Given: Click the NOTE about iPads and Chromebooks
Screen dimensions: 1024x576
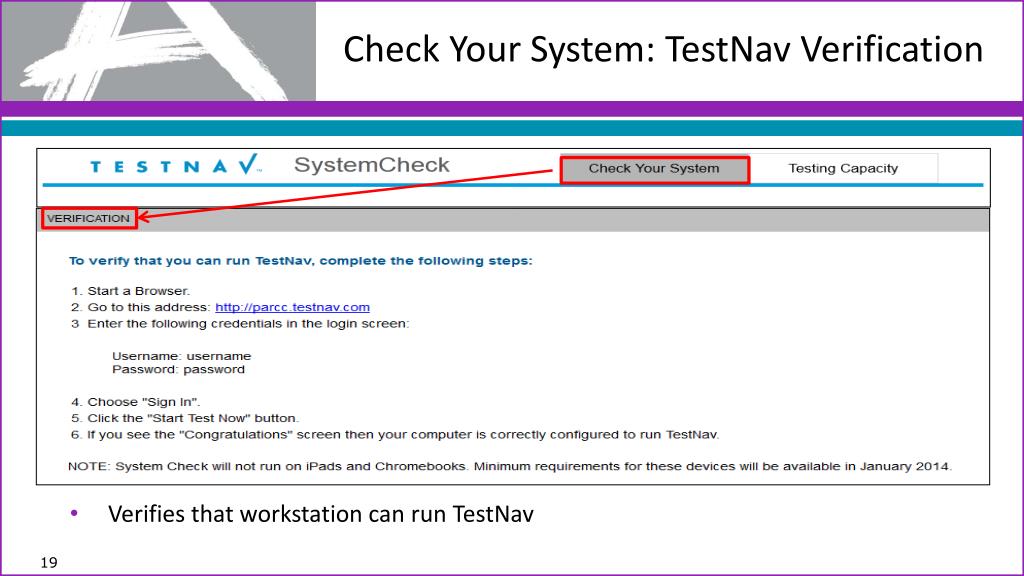Looking at the screenshot, I should (510, 466).
